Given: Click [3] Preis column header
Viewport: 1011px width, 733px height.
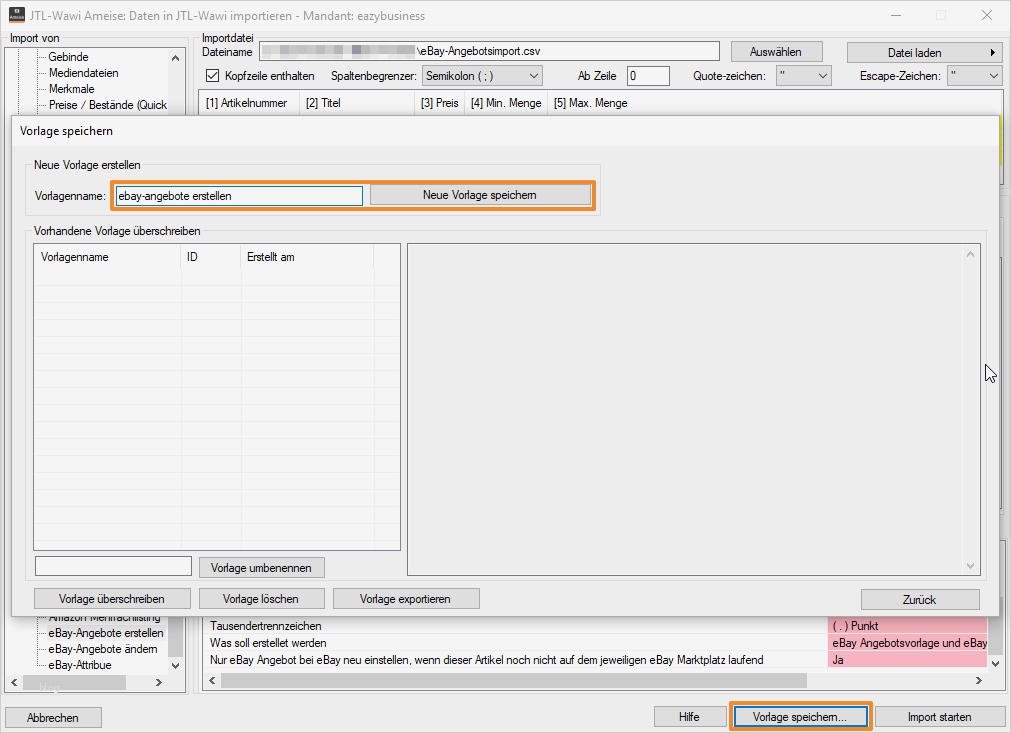Looking at the screenshot, I should click(440, 103).
